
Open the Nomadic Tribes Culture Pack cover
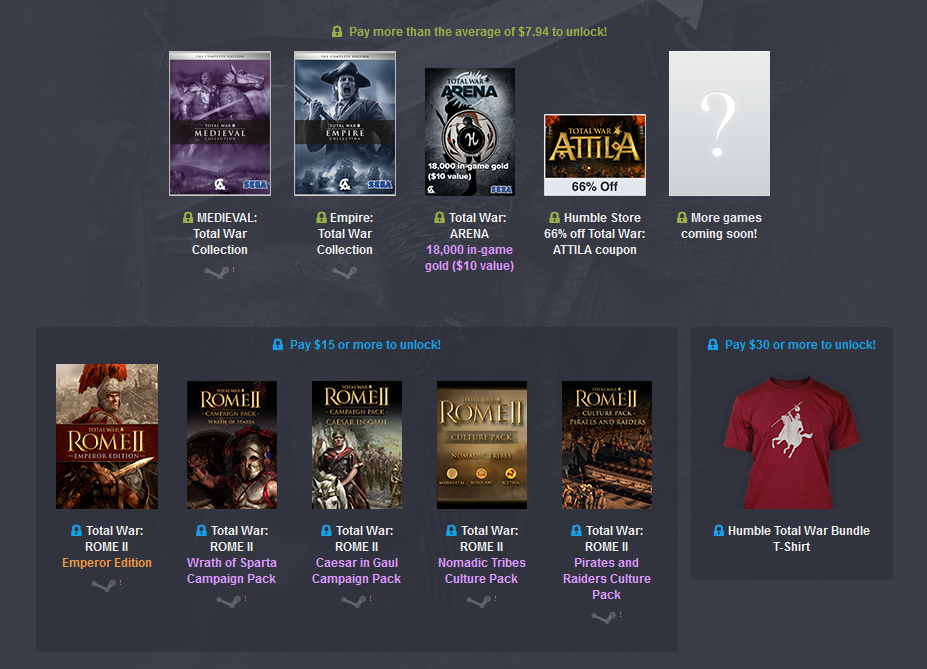pyautogui.click(x=482, y=445)
